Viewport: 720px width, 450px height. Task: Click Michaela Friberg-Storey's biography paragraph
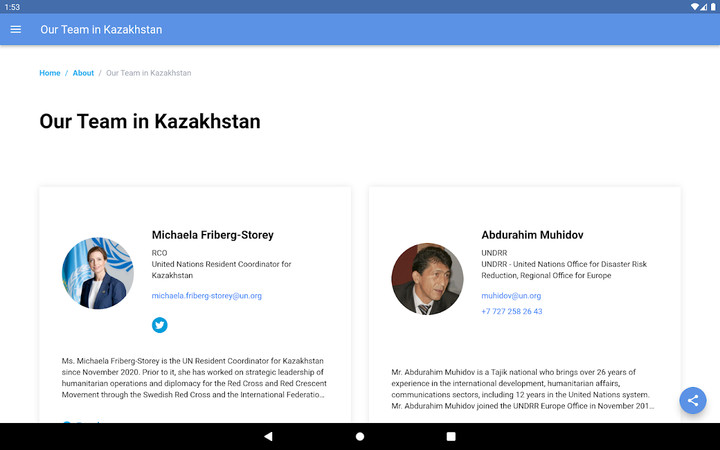pos(194,378)
